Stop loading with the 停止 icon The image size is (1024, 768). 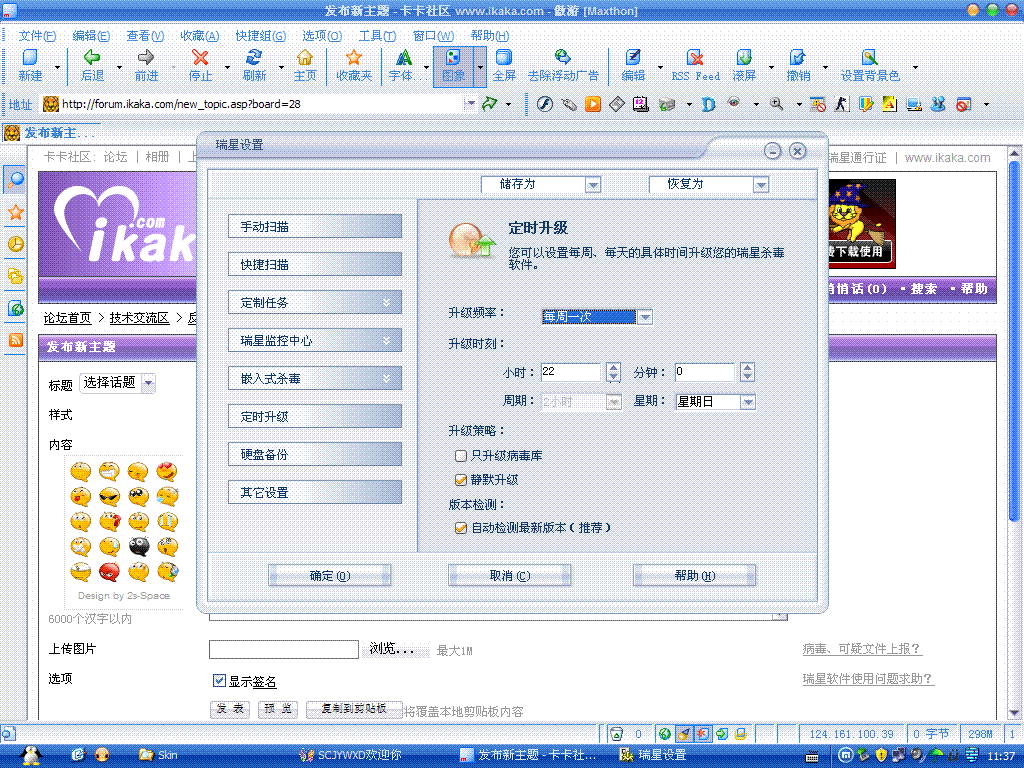200,57
